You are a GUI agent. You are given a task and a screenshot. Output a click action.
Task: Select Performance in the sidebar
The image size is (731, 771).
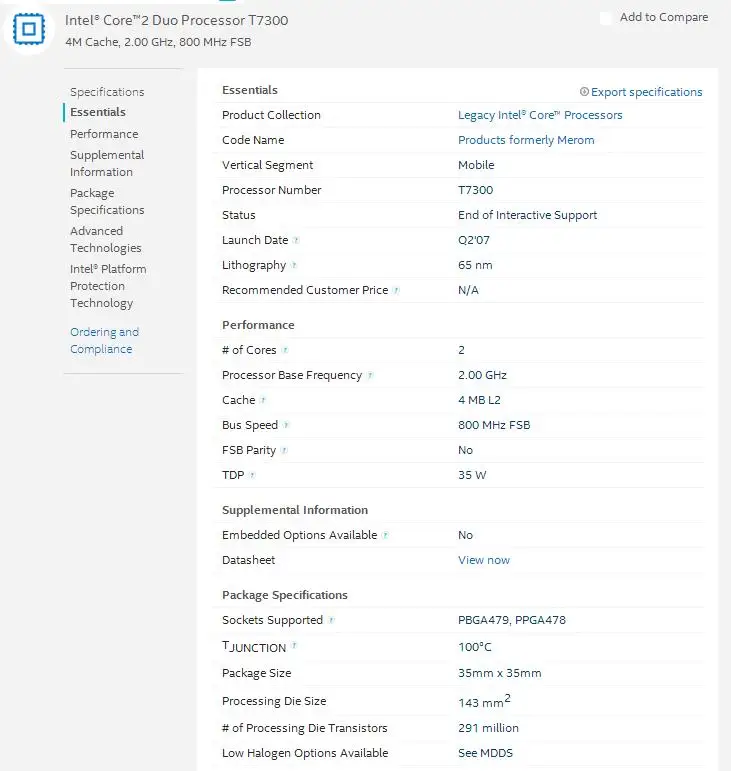point(104,134)
